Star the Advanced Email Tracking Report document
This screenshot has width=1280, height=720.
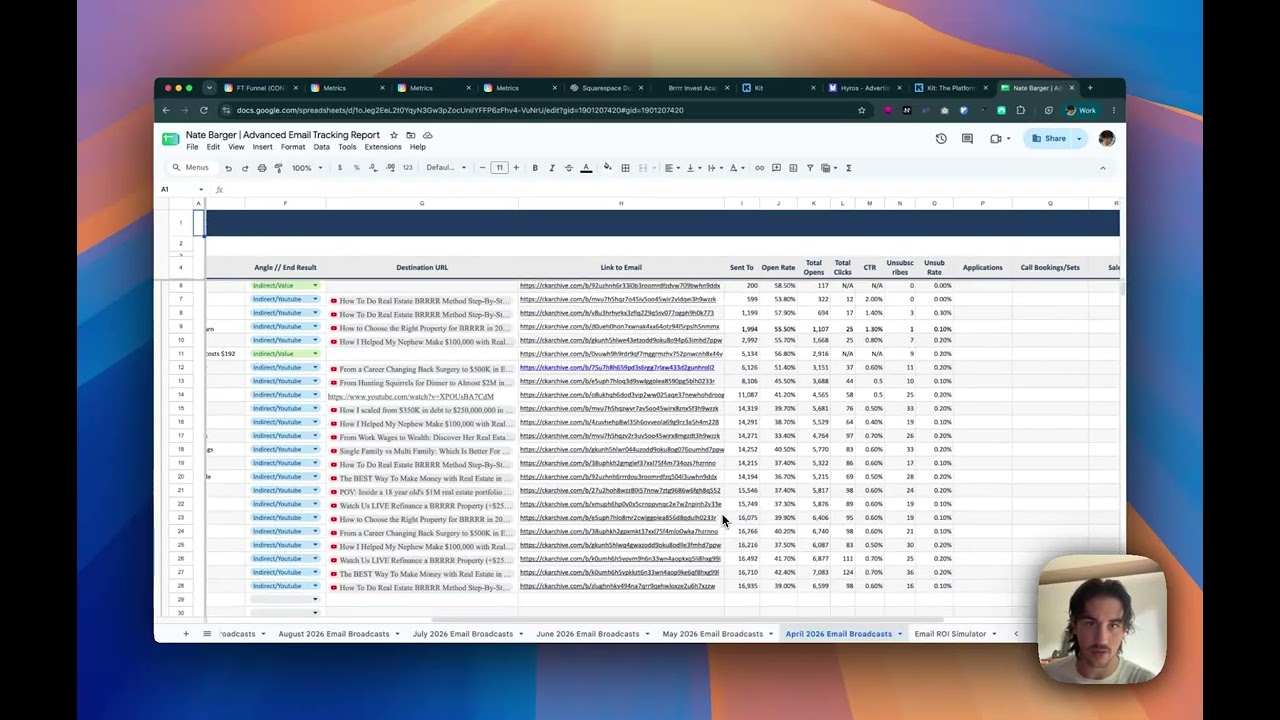point(394,135)
